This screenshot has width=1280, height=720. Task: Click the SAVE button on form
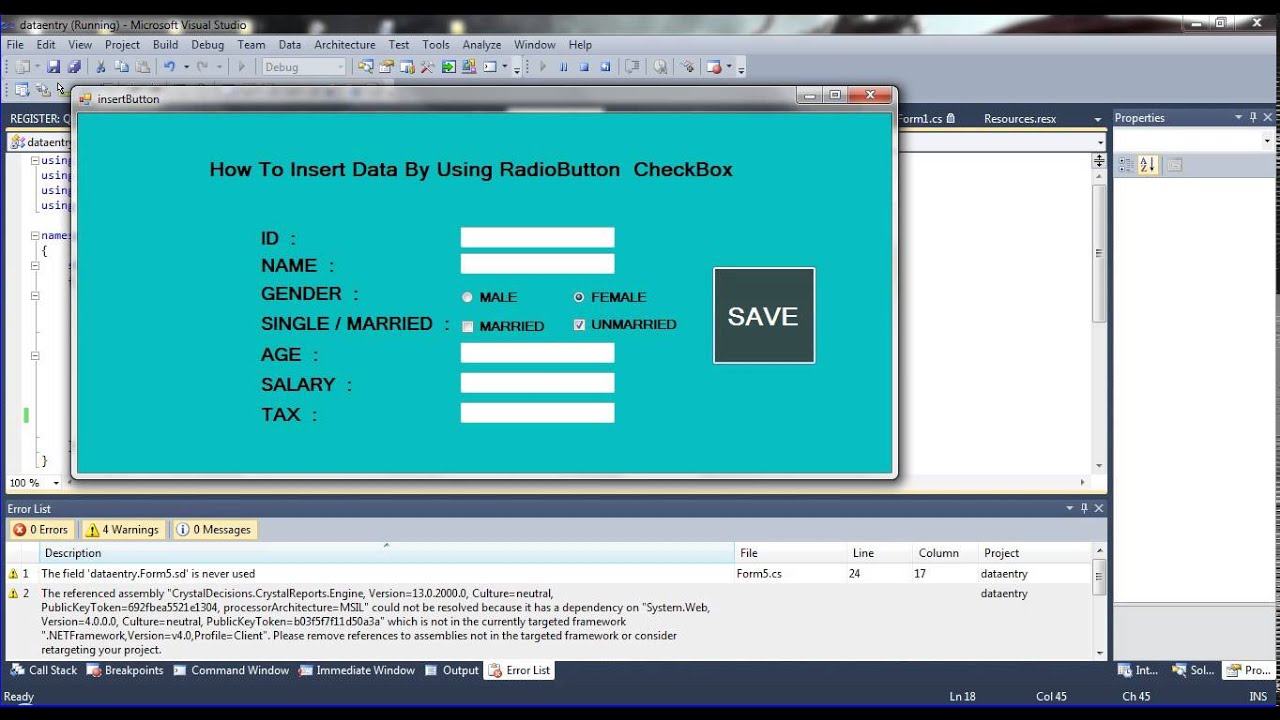(764, 316)
